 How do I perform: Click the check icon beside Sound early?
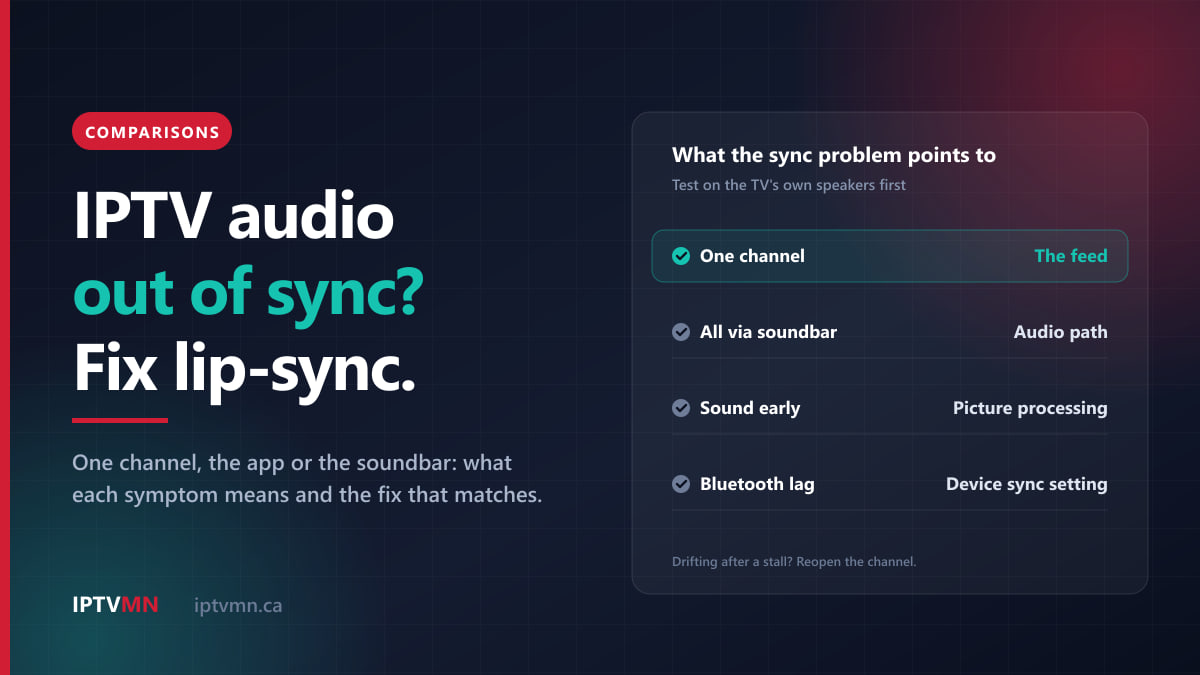pyautogui.click(x=681, y=408)
